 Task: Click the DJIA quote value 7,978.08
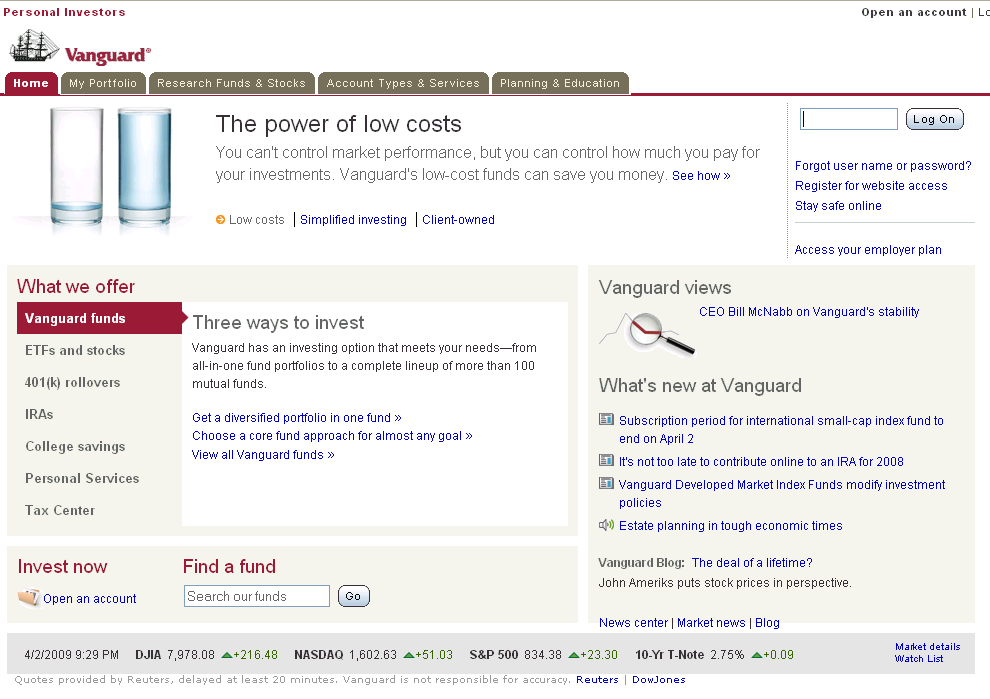click(x=191, y=655)
